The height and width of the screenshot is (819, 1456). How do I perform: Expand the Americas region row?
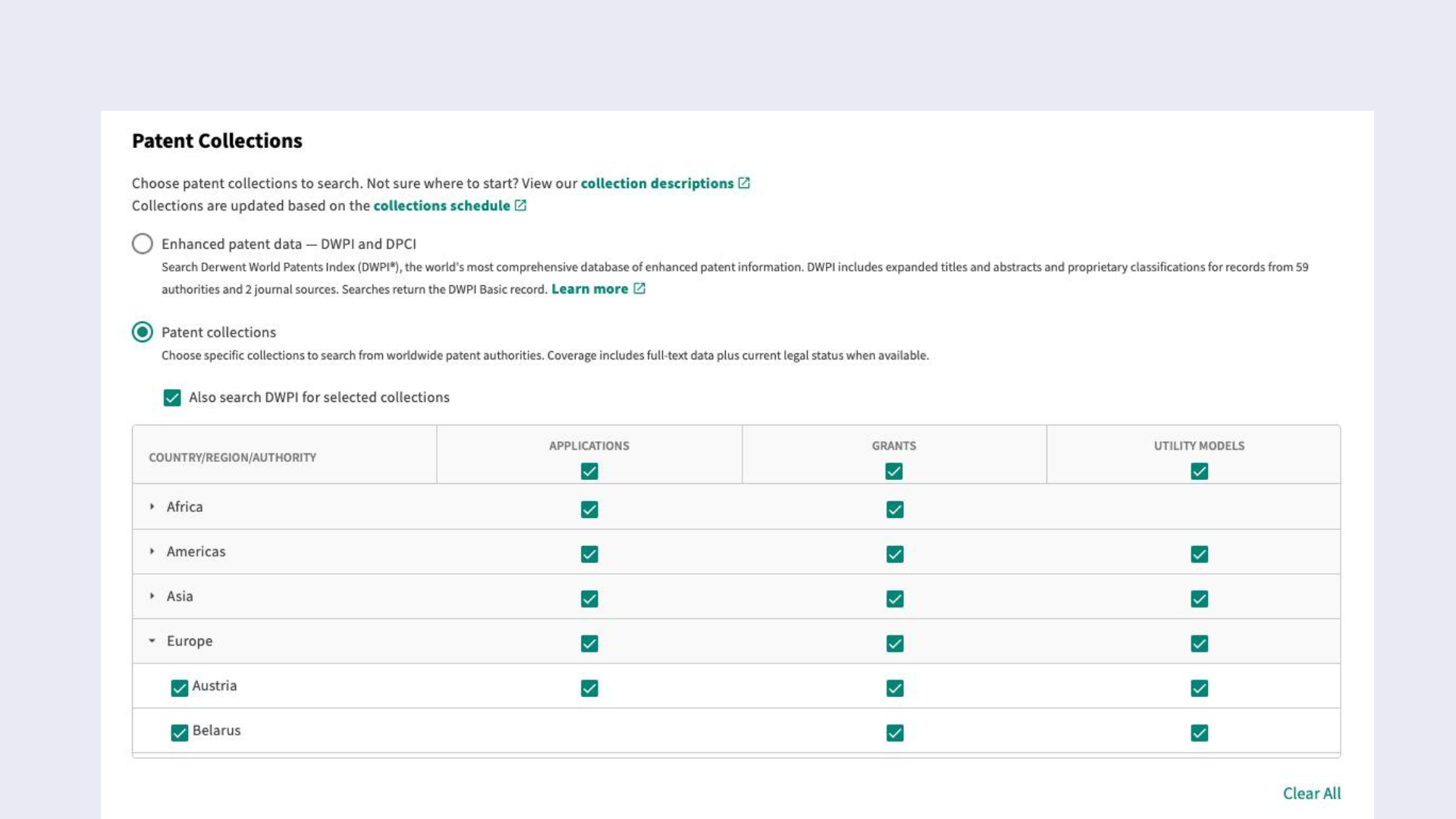tap(152, 551)
